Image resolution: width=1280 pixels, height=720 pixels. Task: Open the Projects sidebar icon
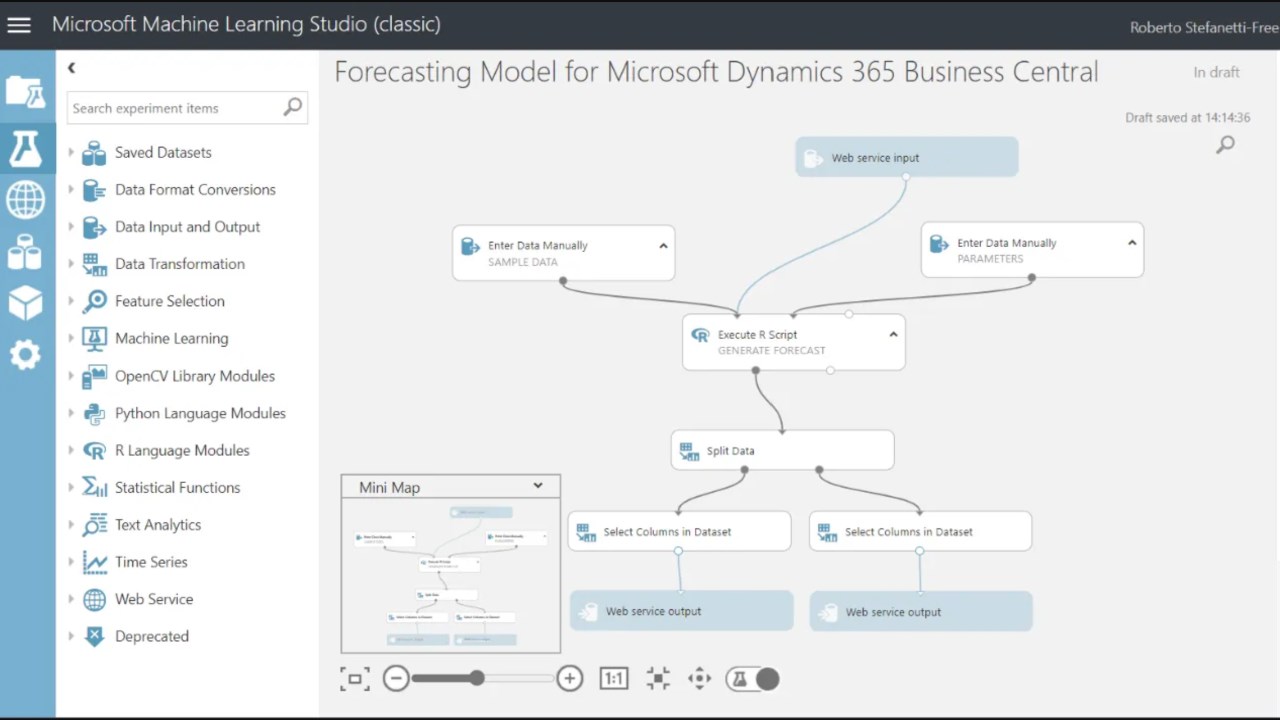(25, 92)
